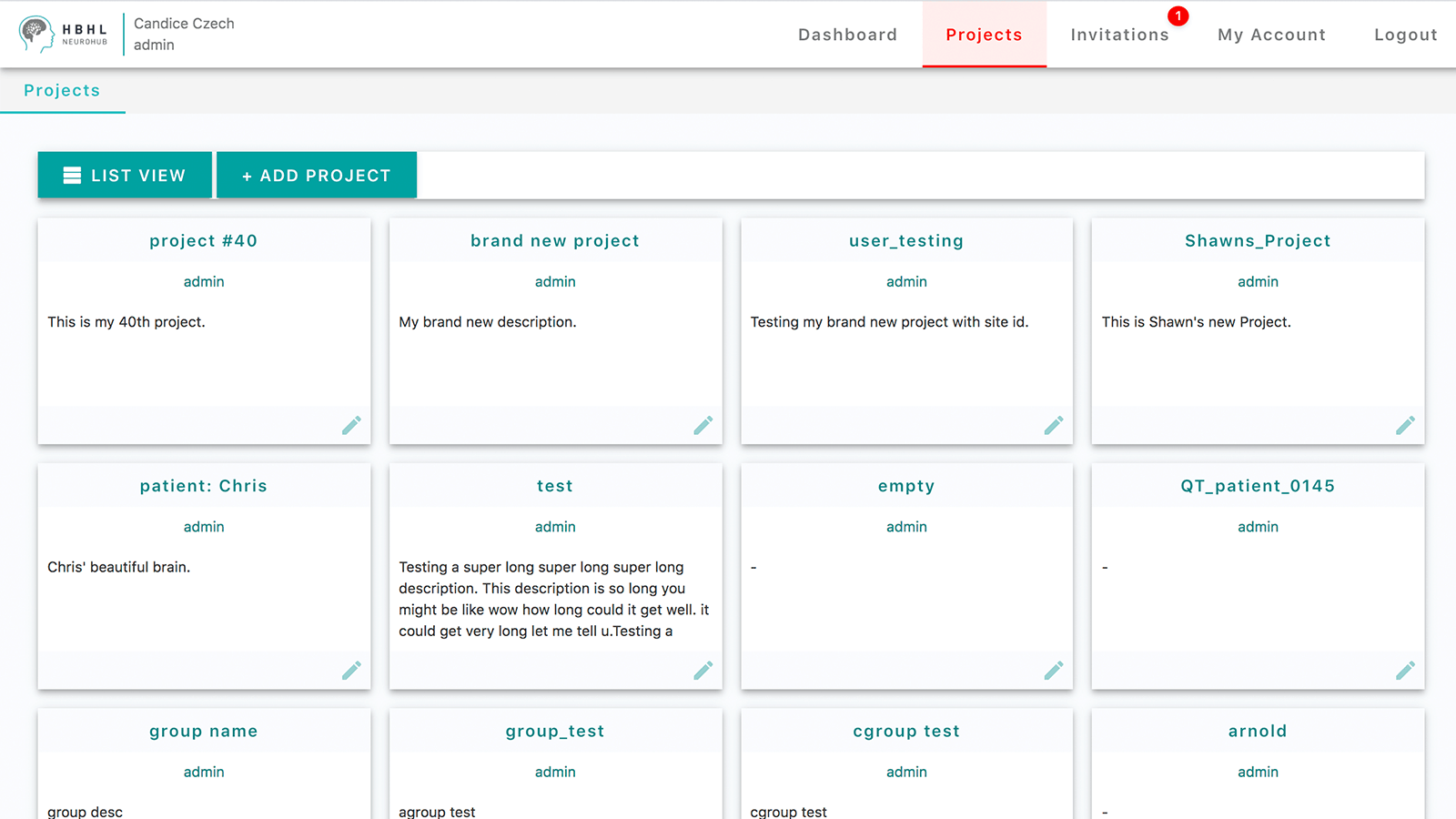Image resolution: width=1456 pixels, height=819 pixels.
Task: Click admin role on project #40 card
Action: [x=204, y=281]
